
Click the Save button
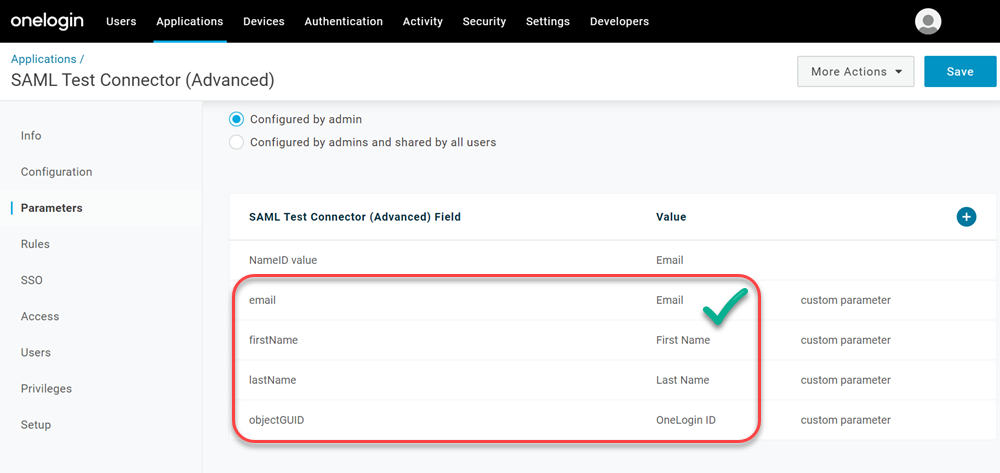960,72
